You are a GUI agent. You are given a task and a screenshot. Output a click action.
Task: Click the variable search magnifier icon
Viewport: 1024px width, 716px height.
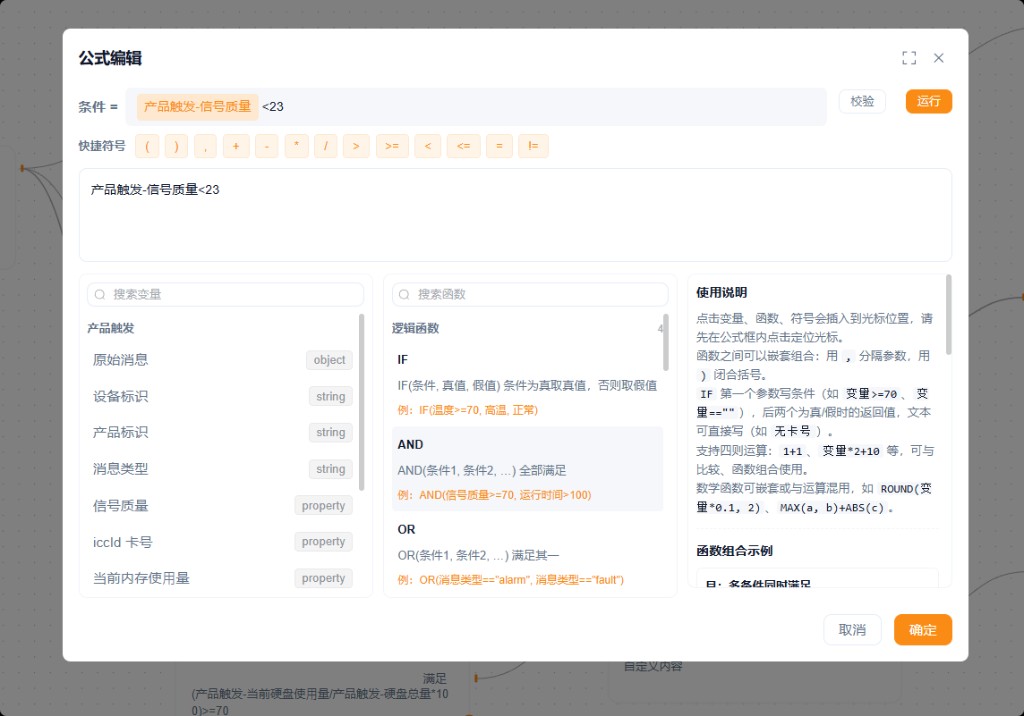click(x=100, y=295)
